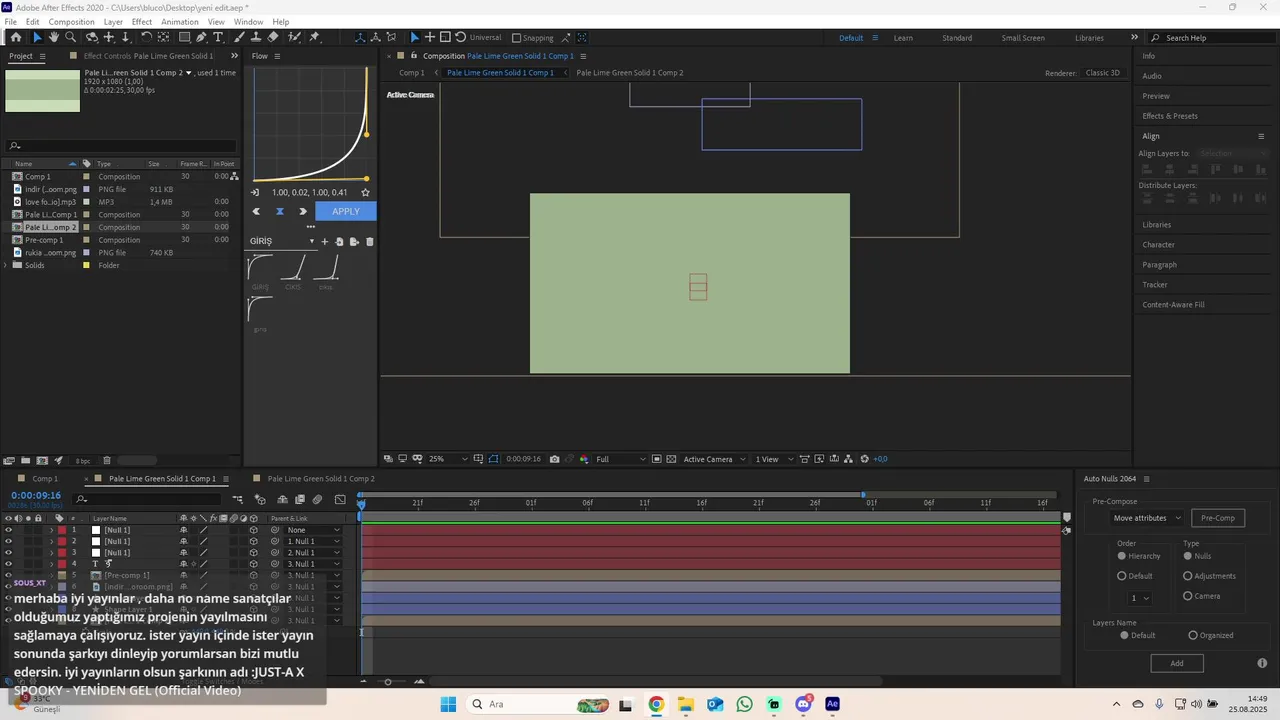Click the favorite star icon in Flow panel
The image size is (1280, 720).
coord(365,192)
